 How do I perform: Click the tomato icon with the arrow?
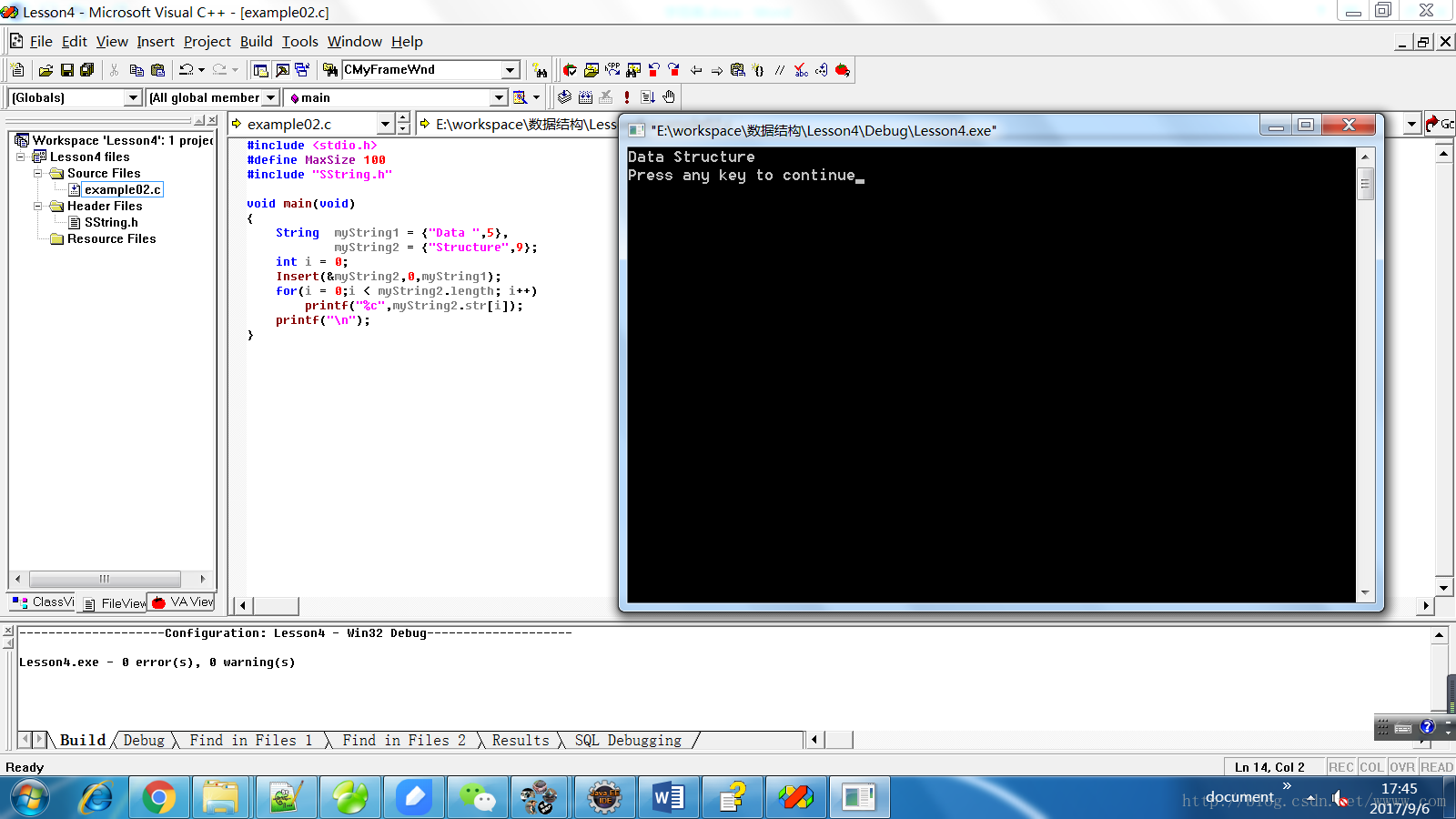[x=843, y=70]
